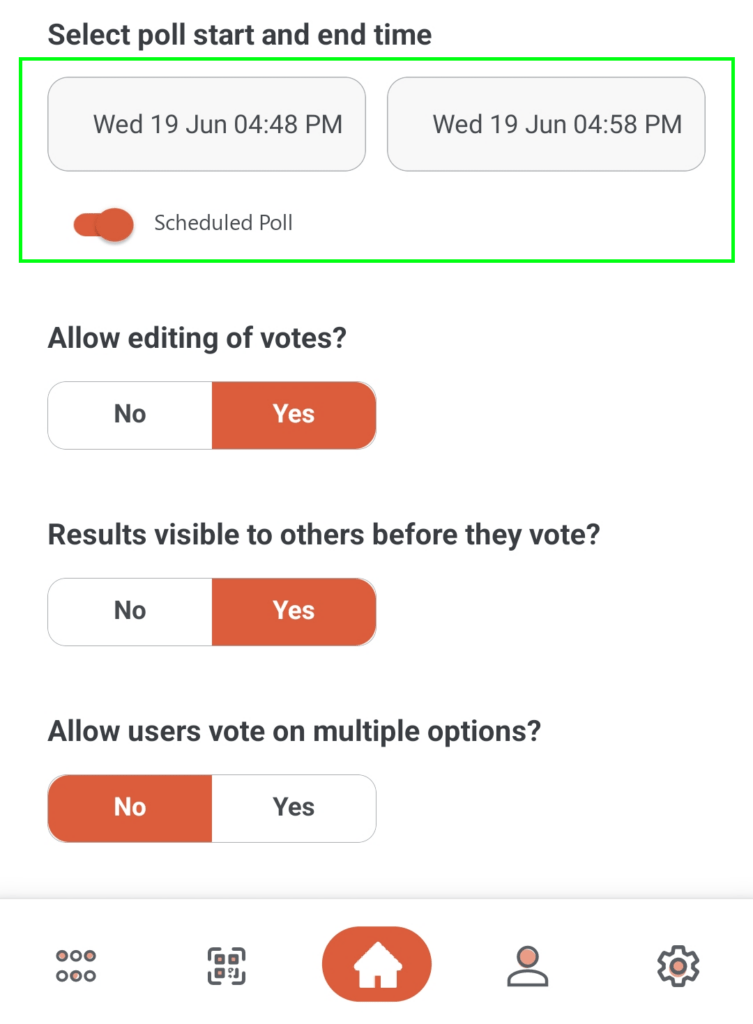Set multiple options voting to No

click(x=130, y=807)
